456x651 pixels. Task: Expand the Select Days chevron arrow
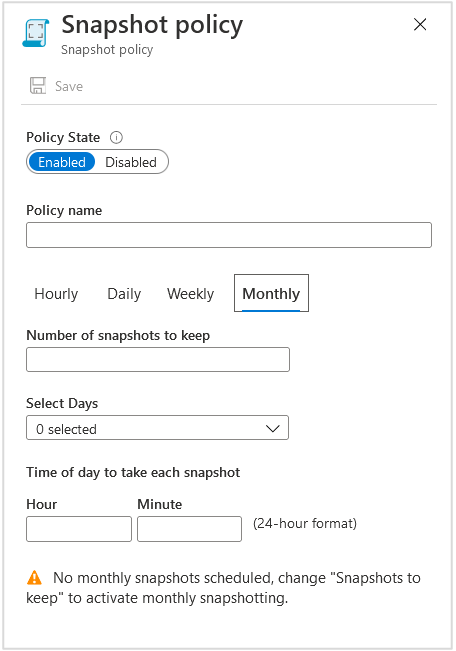point(272,428)
